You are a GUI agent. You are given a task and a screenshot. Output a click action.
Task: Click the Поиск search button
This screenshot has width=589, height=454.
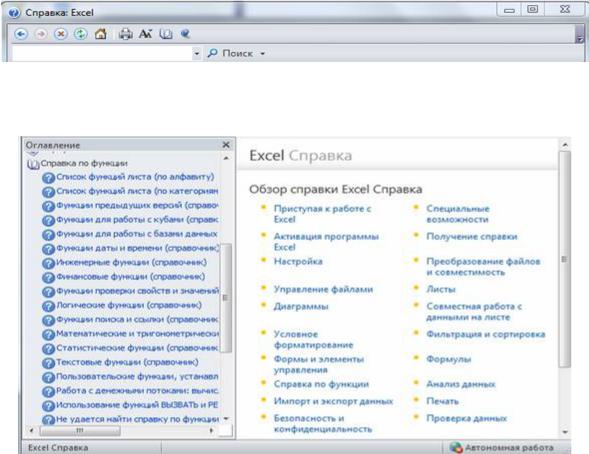point(230,53)
